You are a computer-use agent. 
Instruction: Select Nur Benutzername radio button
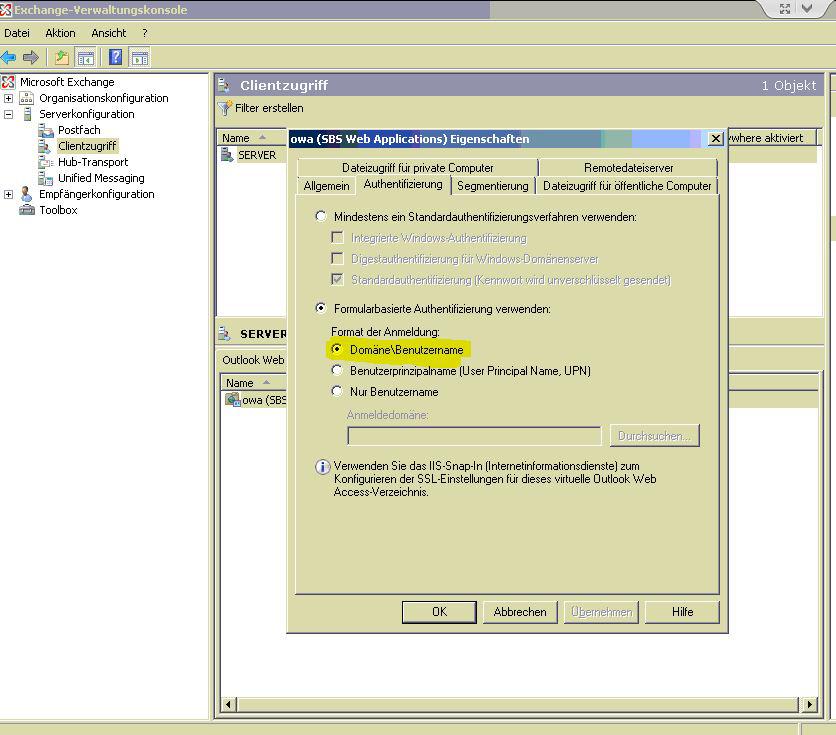tap(337, 391)
